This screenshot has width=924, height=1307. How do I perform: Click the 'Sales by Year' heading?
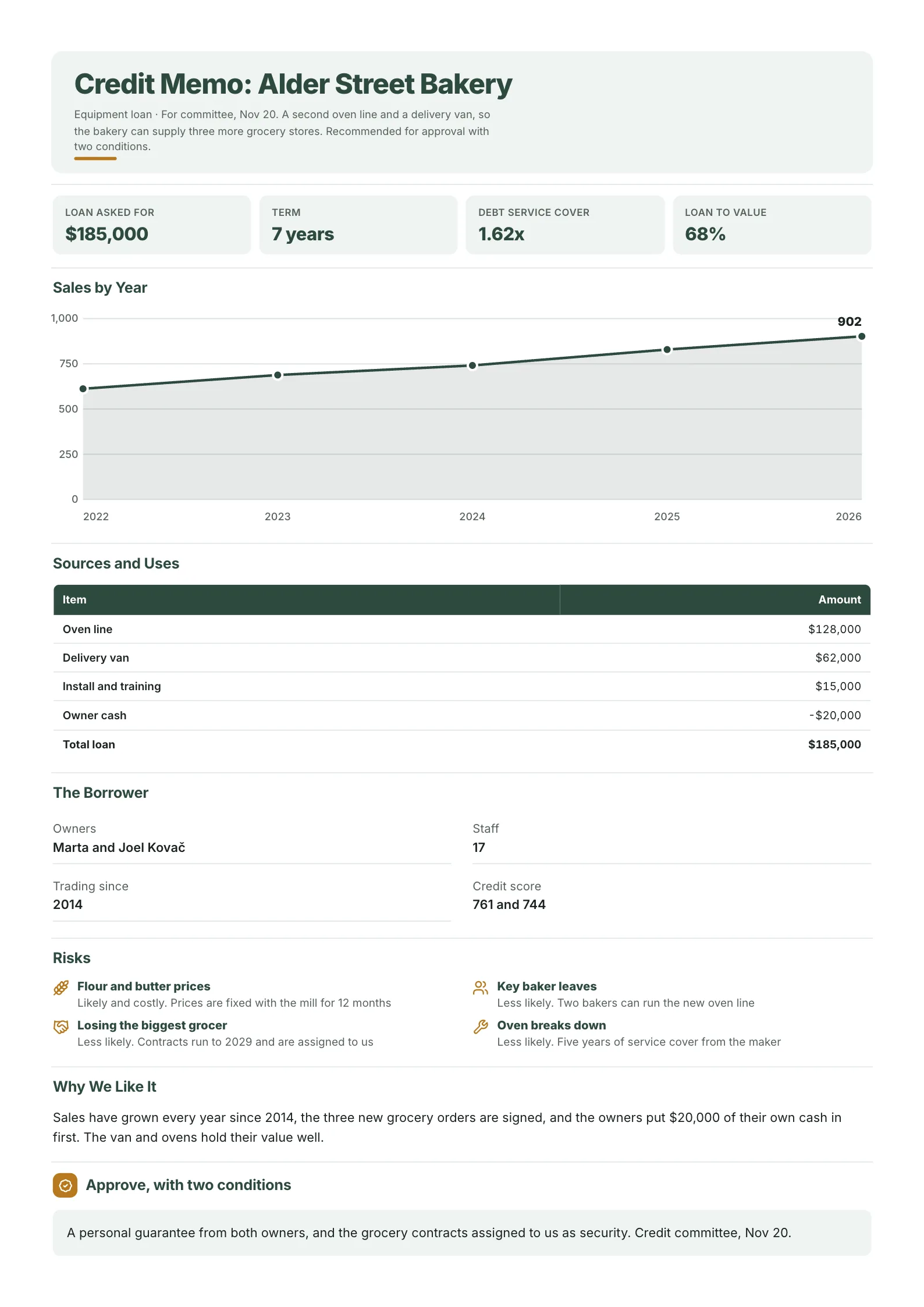tap(100, 287)
